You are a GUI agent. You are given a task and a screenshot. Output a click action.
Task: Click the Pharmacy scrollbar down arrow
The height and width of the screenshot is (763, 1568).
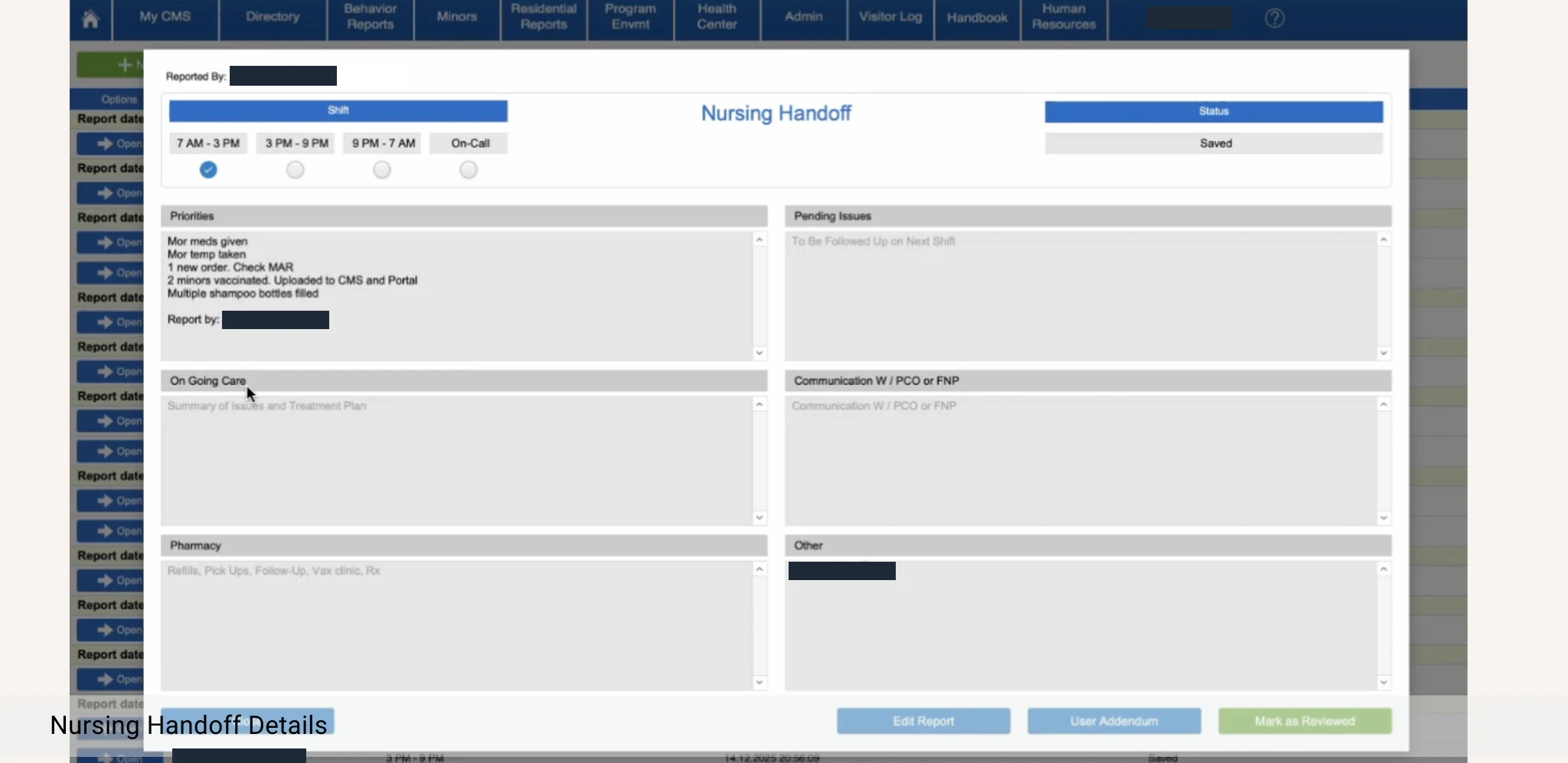759,682
